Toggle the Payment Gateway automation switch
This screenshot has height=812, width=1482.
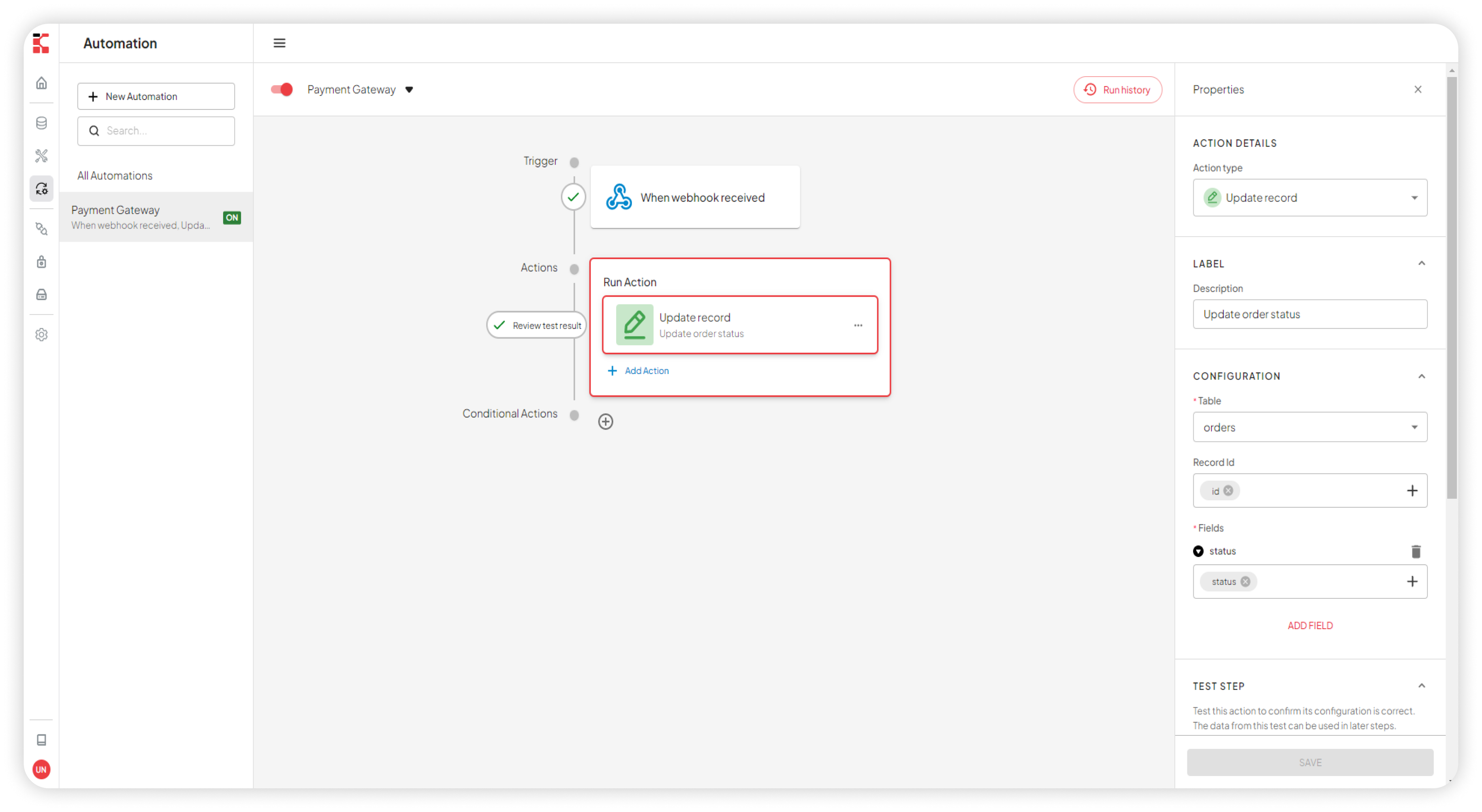pos(282,90)
